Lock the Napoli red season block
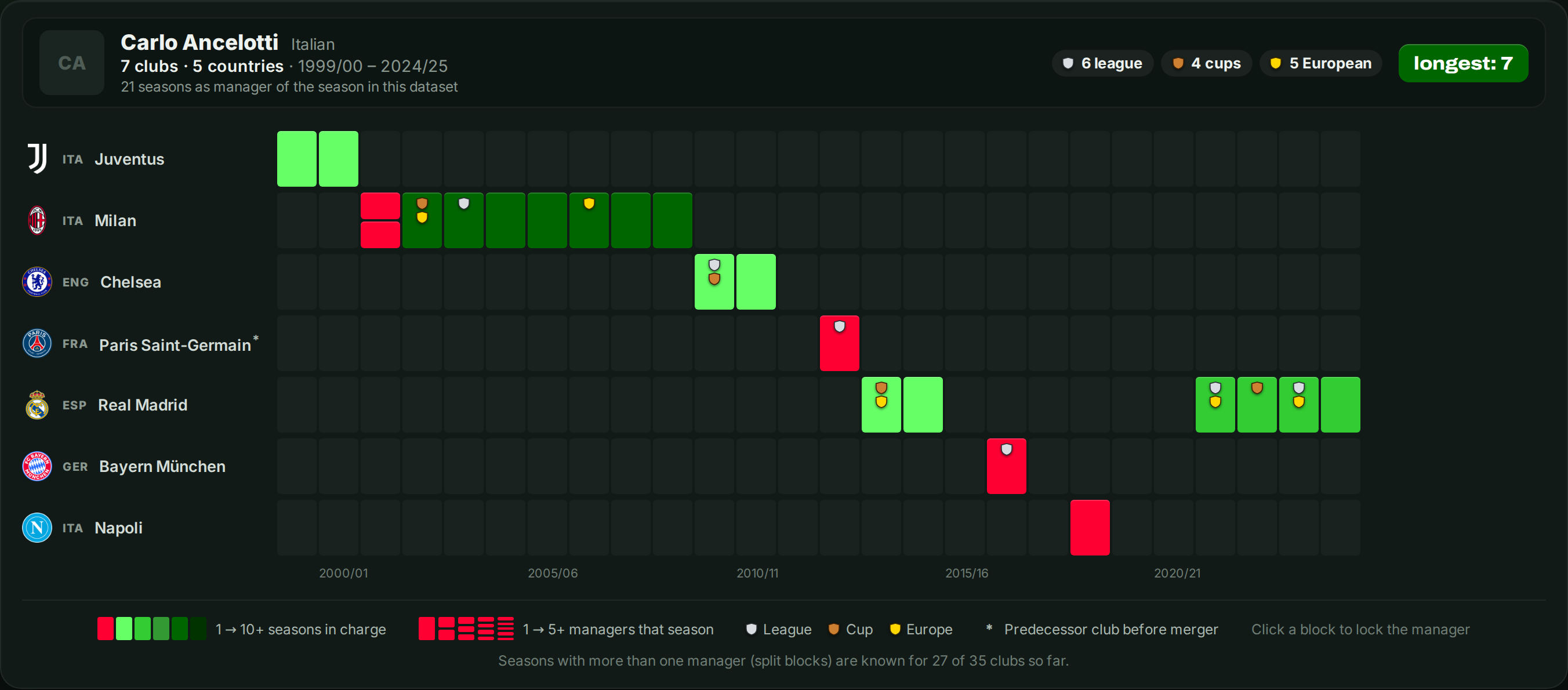This screenshot has height=690, width=1568. point(1090,528)
